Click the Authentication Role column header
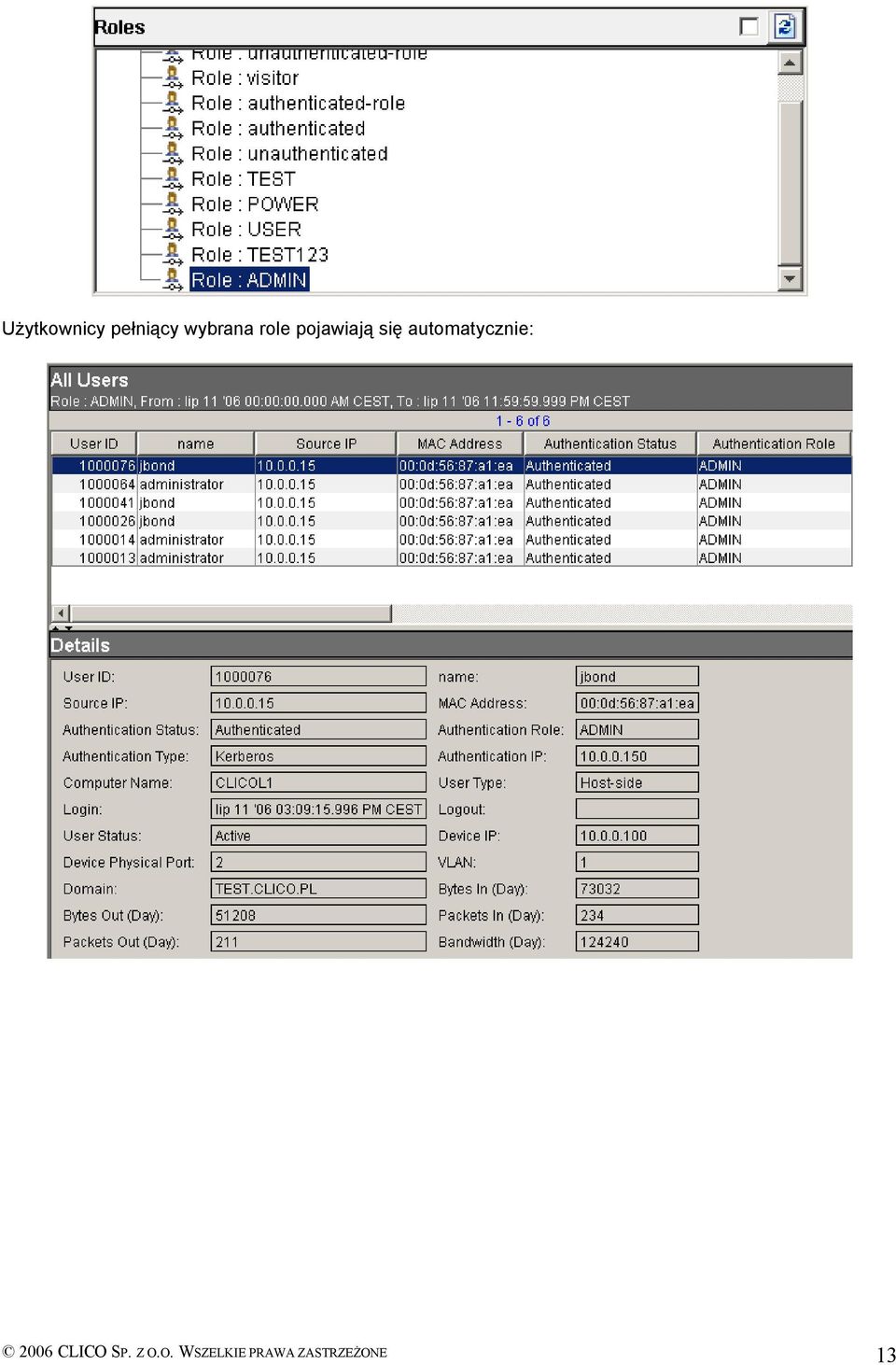The height and width of the screenshot is (1365, 896). coord(774,443)
